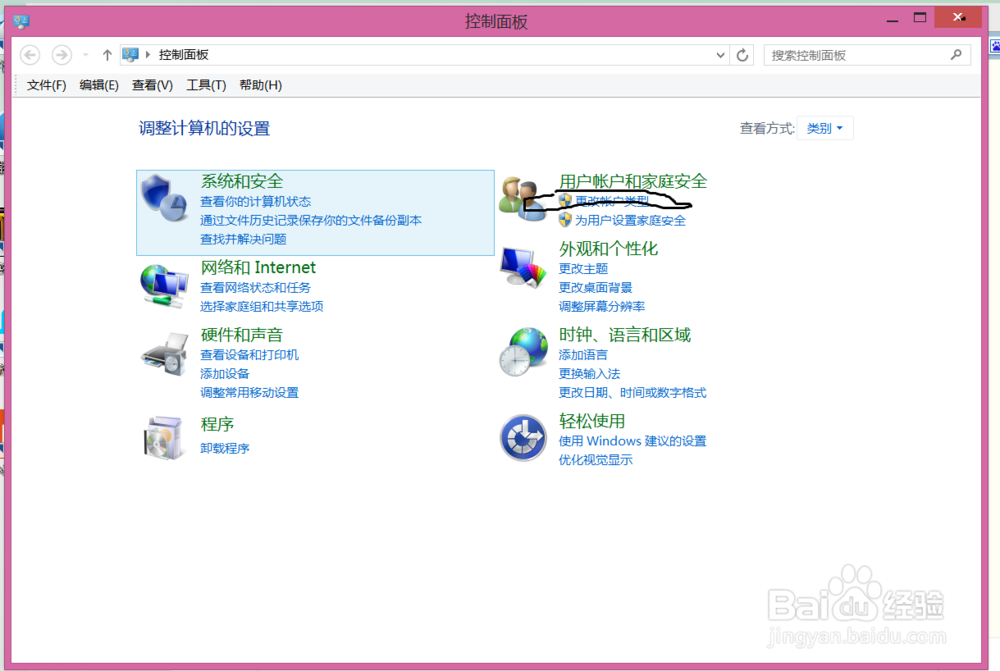Open 时钟、语言和区域 clock icon

click(x=522, y=353)
